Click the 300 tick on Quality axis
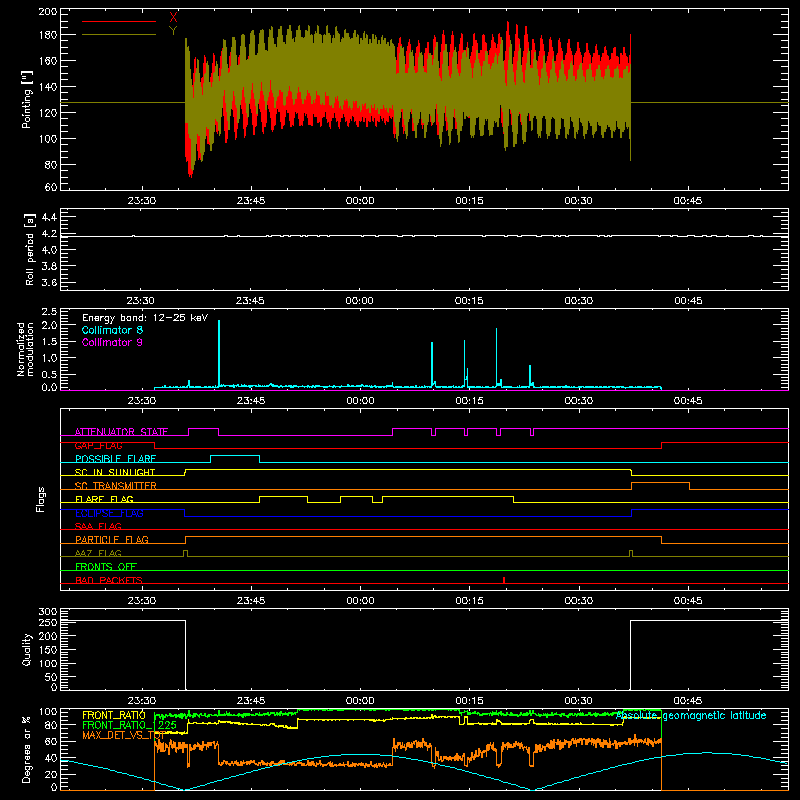The image size is (800, 800). pos(48,611)
